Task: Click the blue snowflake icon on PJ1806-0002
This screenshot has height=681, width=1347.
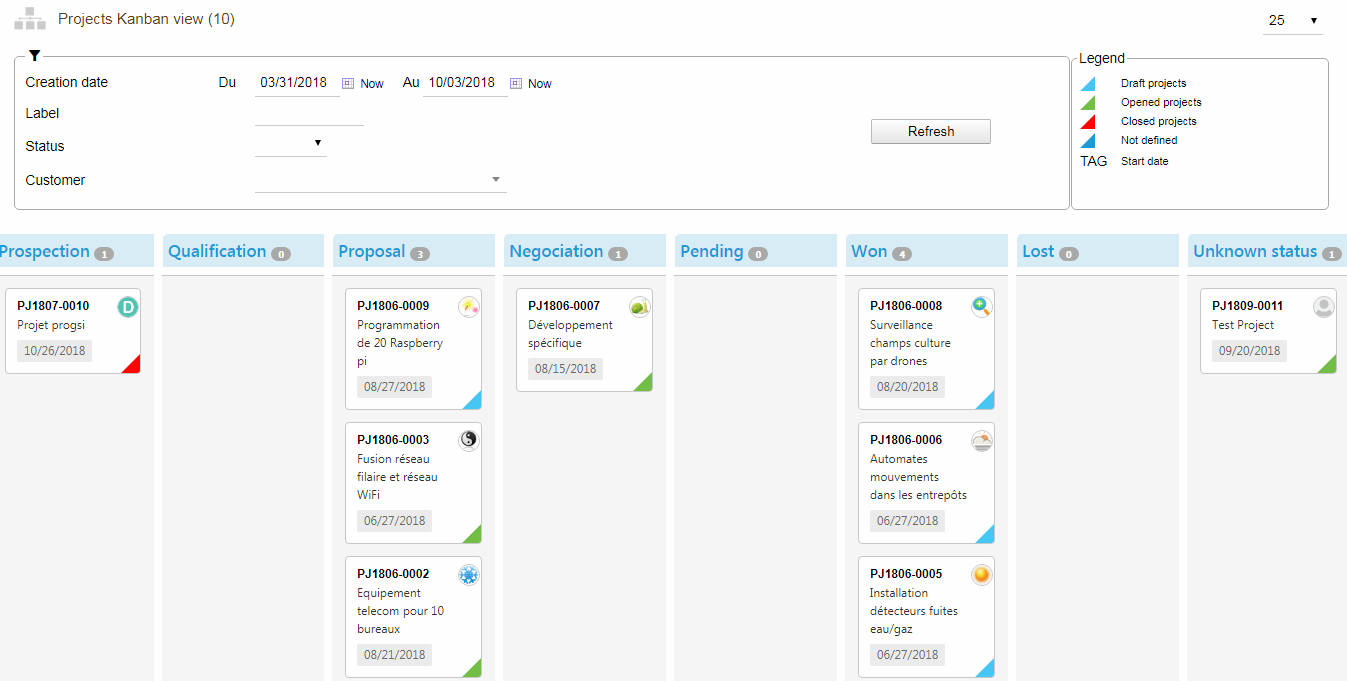Action: tap(468, 574)
